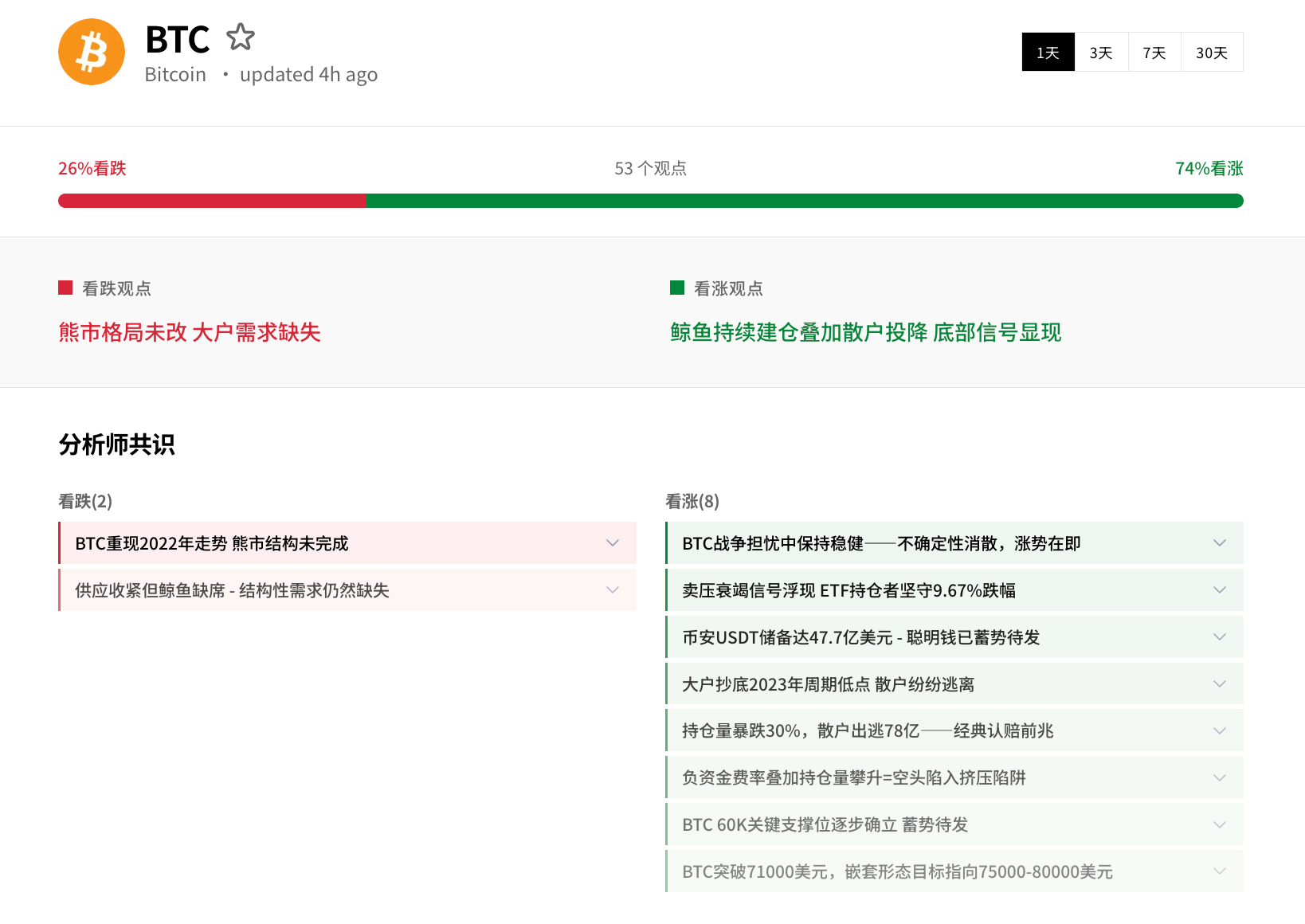Open the 负资金费率叠加持仓量攀升 consensus item
Image resolution: width=1305 pixels, height=924 pixels.
coord(853,778)
